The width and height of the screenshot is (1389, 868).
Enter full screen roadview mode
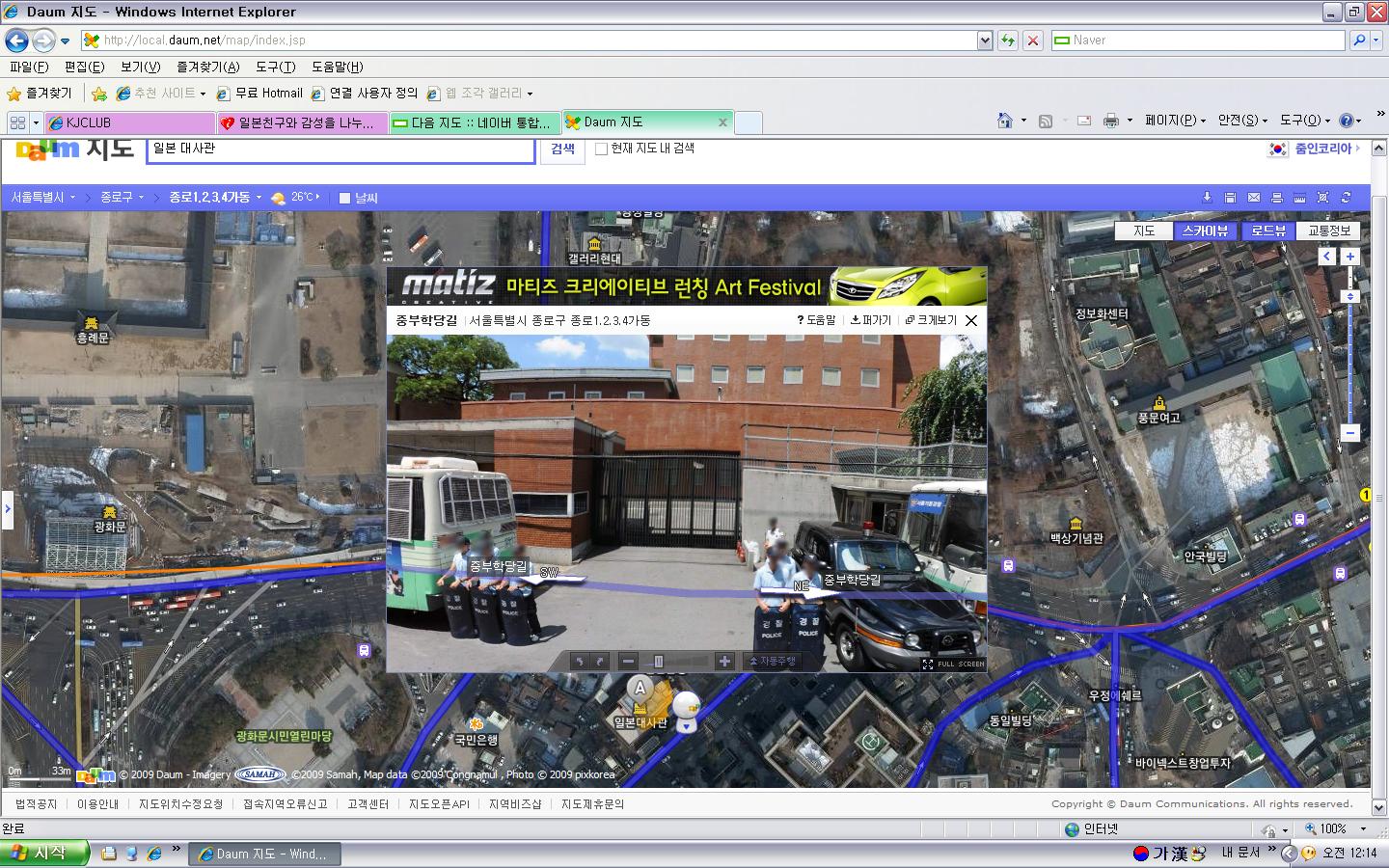953,664
